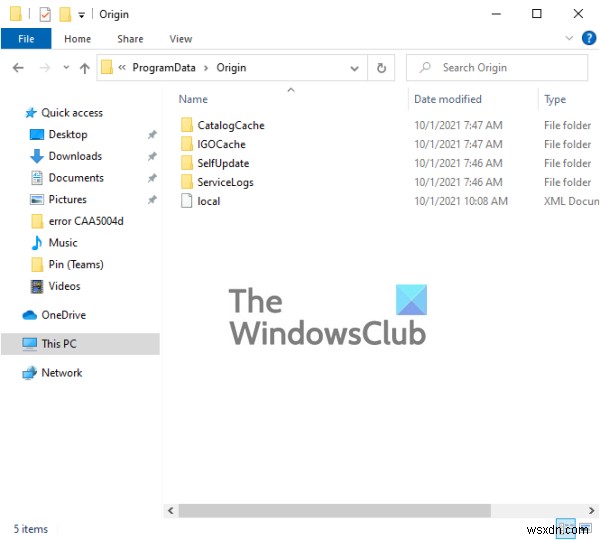Switch to the Home ribbon tab
Image resolution: width=600 pixels, height=540 pixels.
coord(77,39)
